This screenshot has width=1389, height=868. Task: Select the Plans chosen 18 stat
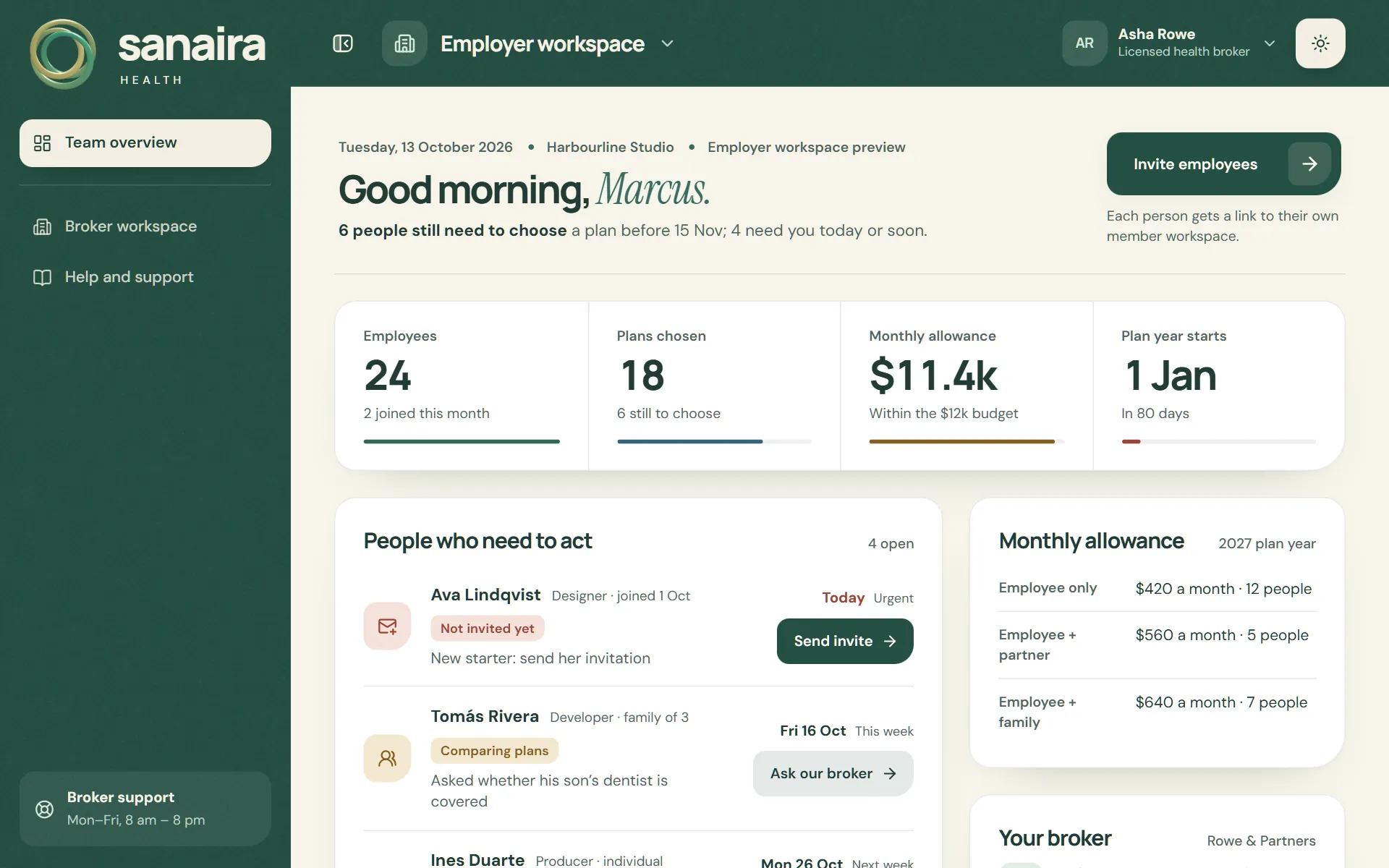715,386
